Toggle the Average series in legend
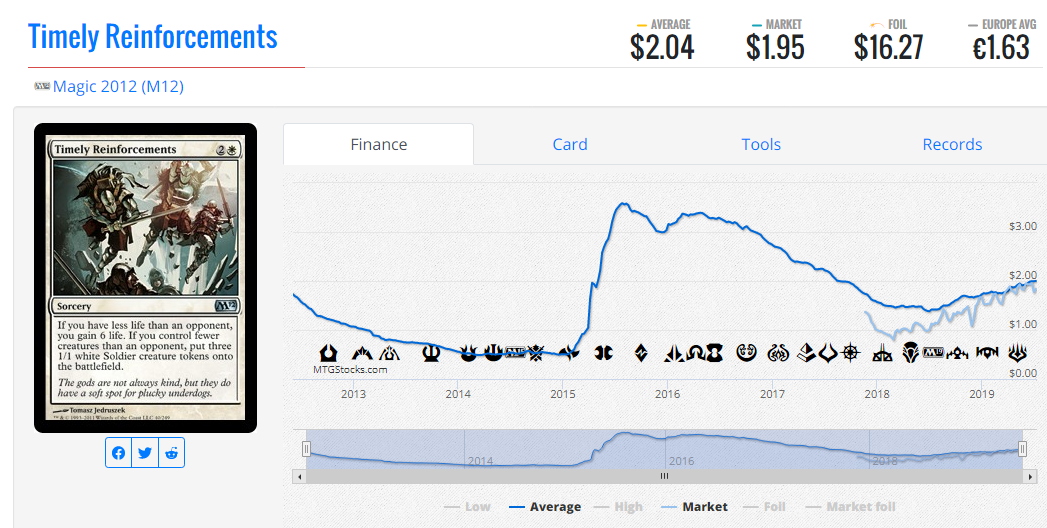 point(545,507)
